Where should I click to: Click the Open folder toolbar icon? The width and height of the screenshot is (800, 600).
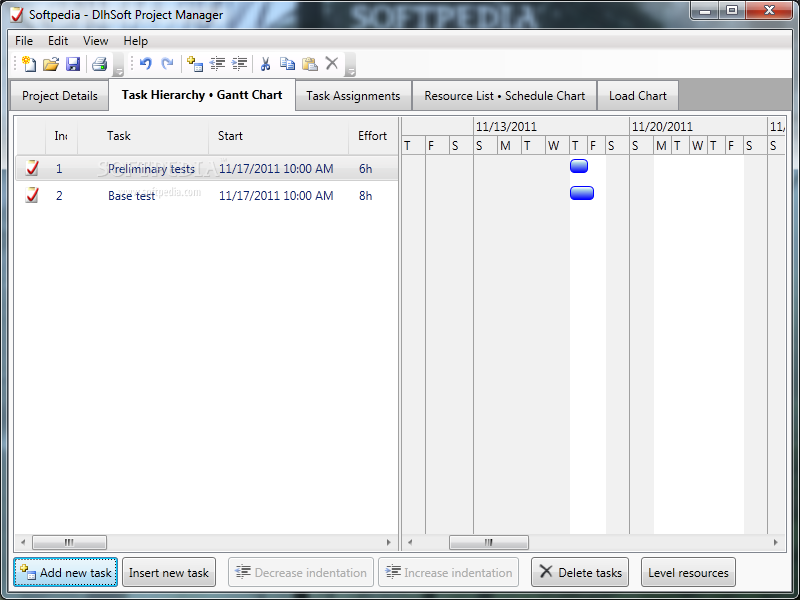click(x=51, y=64)
